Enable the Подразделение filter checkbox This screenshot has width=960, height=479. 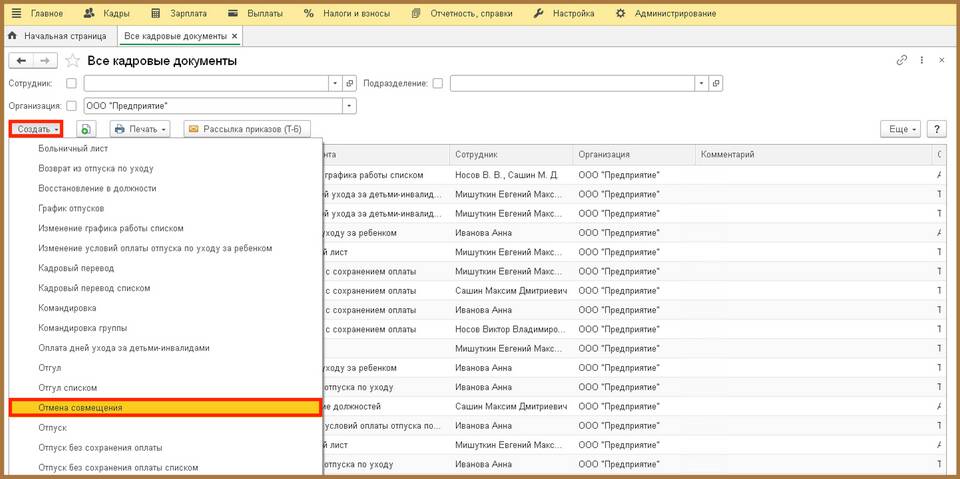tap(437, 83)
